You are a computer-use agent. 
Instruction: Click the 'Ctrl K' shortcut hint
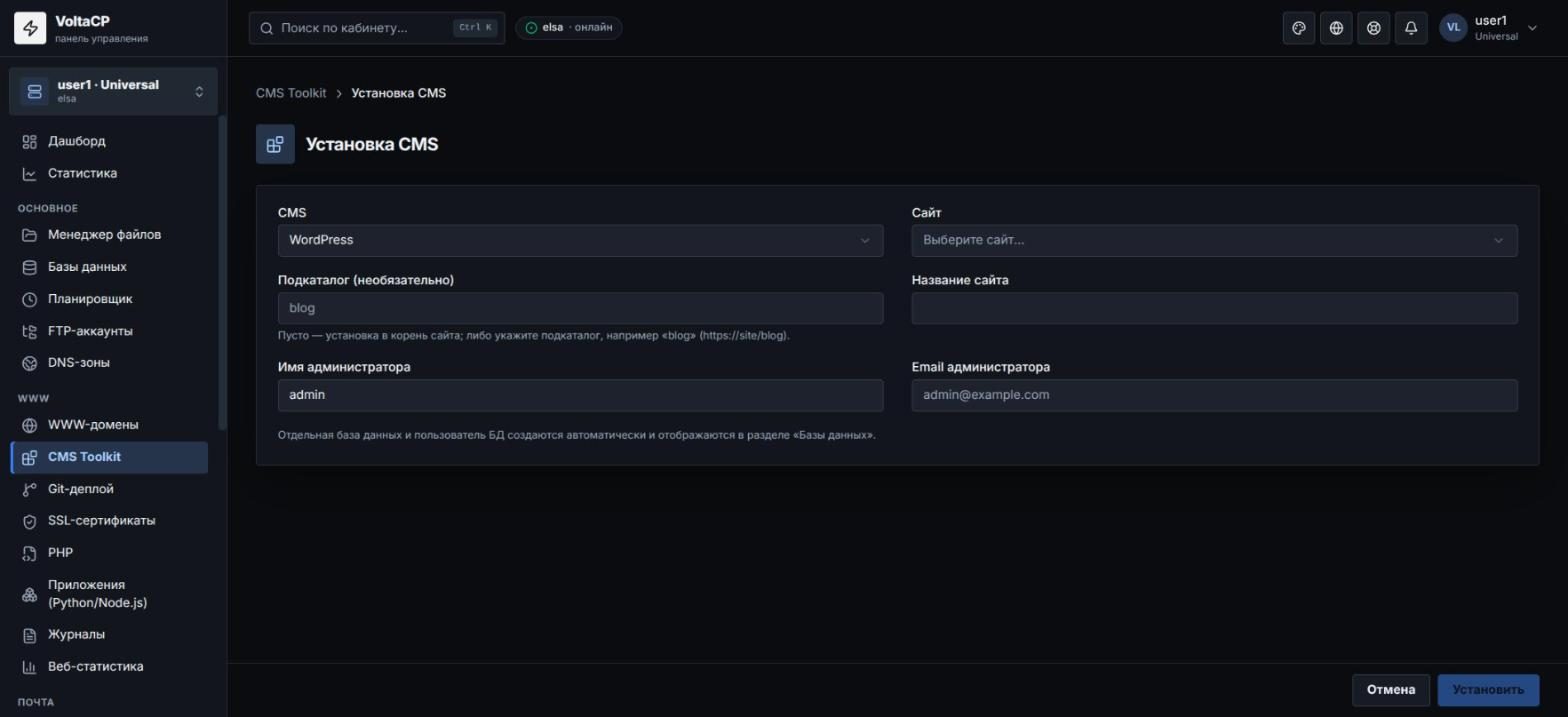[x=475, y=28]
